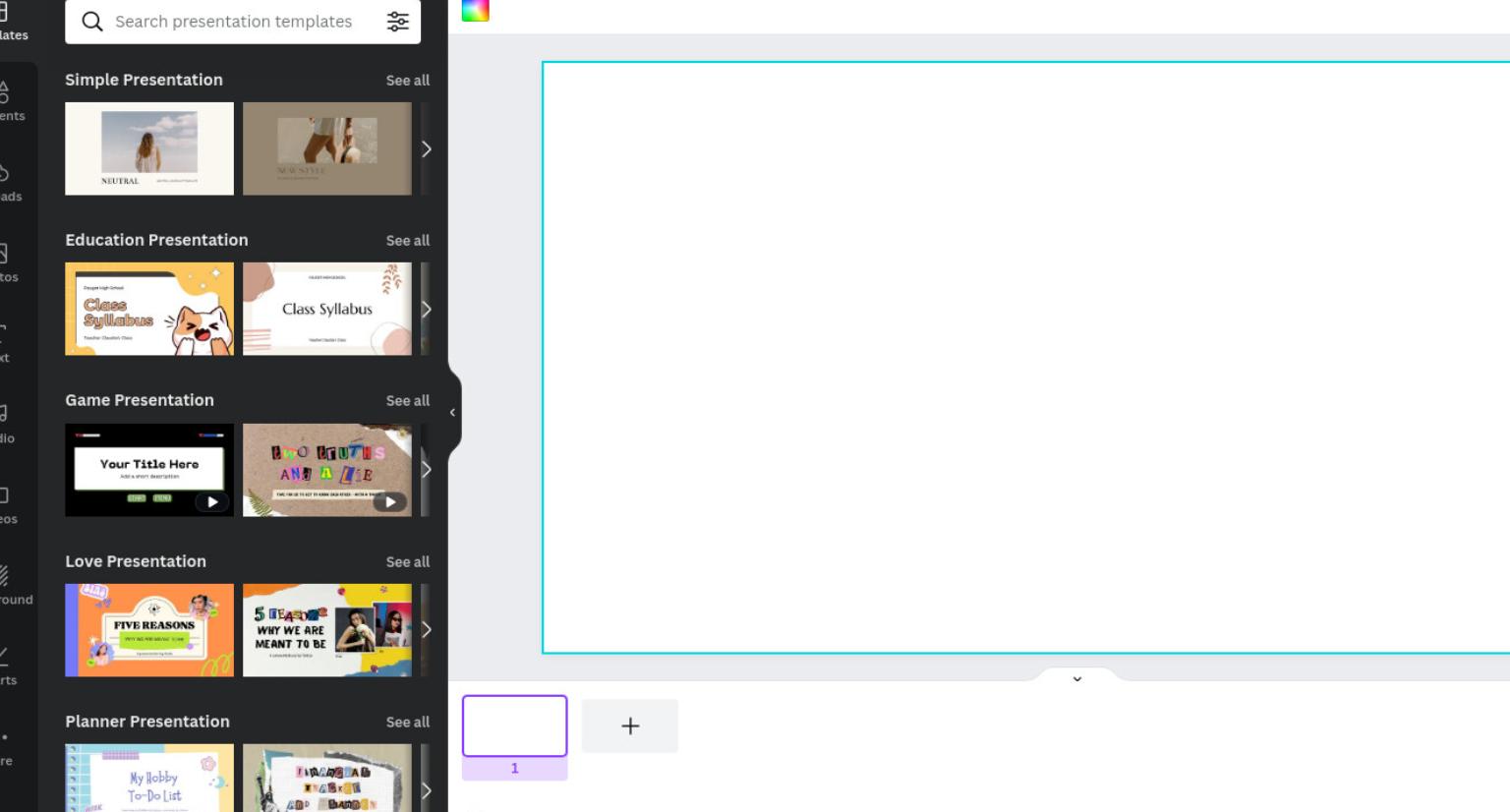Image resolution: width=1510 pixels, height=812 pixels.
Task: Open the Videos sidebar tab
Action: tap(10, 505)
